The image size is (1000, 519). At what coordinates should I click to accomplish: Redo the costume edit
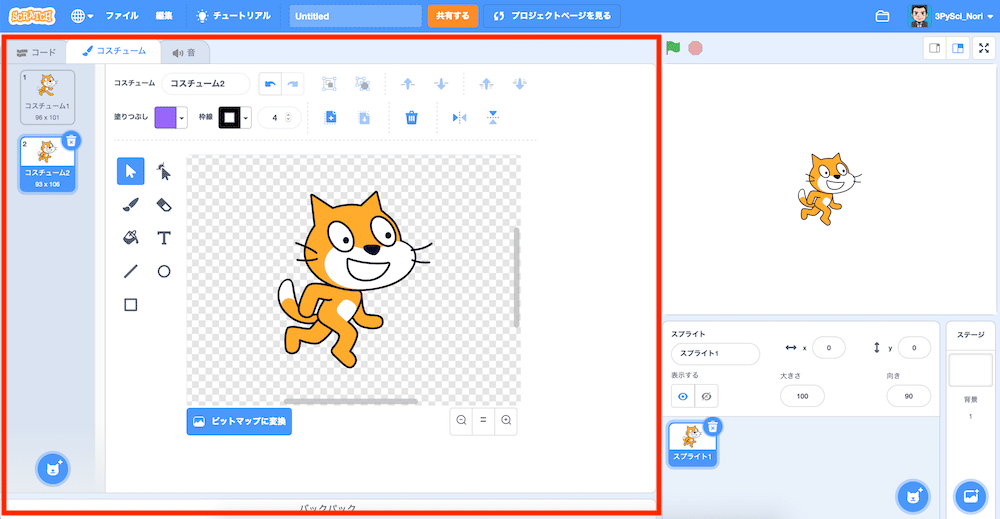point(293,84)
